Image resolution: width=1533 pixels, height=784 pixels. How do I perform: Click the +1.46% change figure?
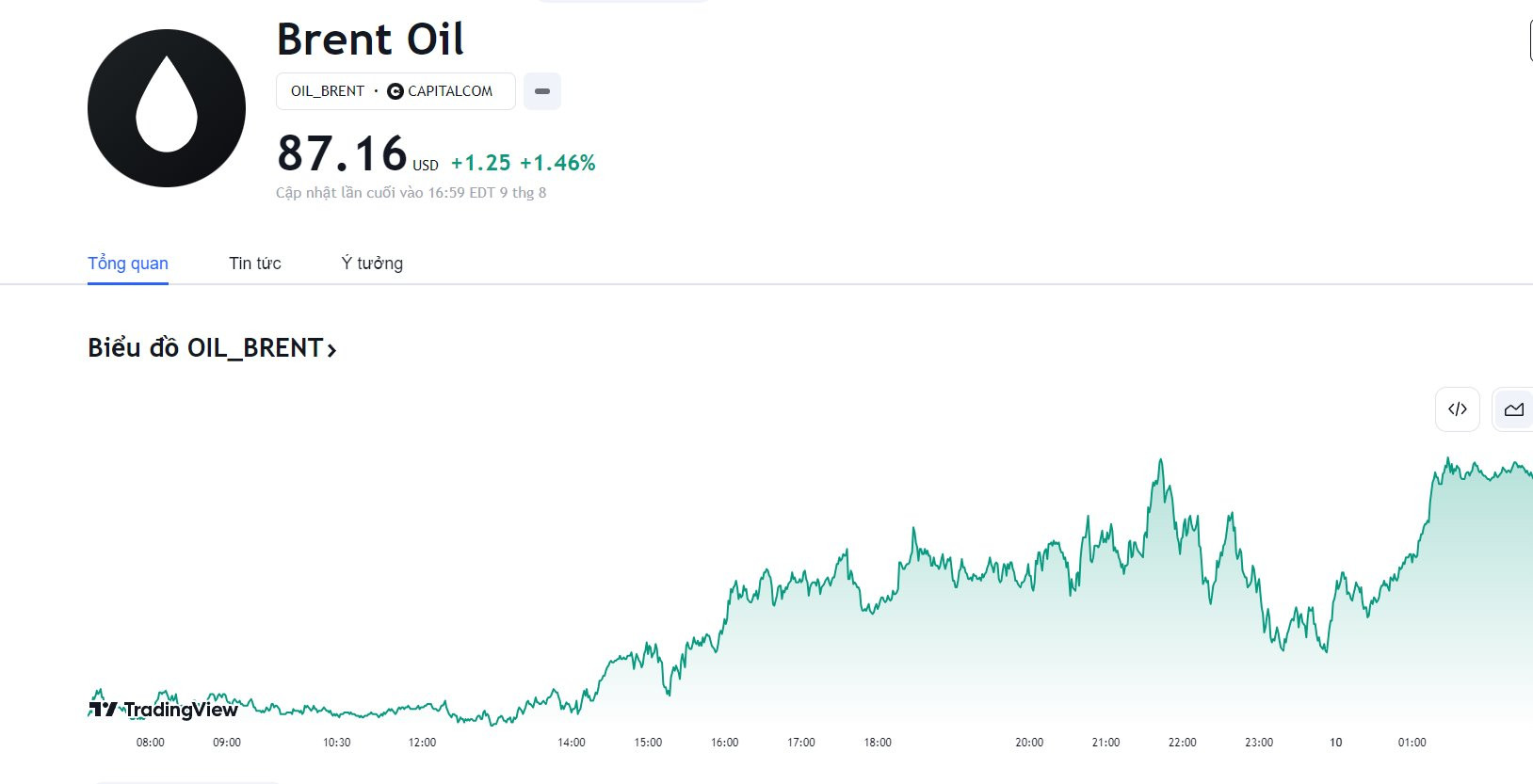[x=557, y=163]
